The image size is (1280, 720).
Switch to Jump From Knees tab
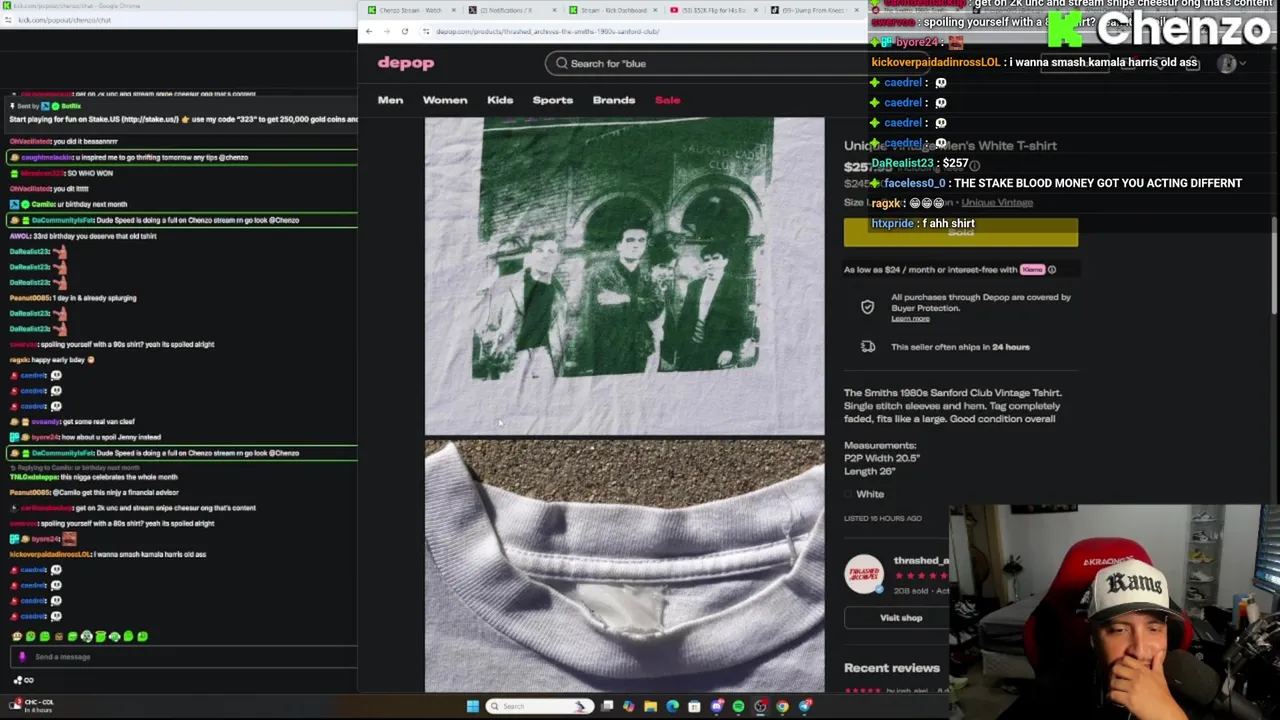tap(813, 10)
